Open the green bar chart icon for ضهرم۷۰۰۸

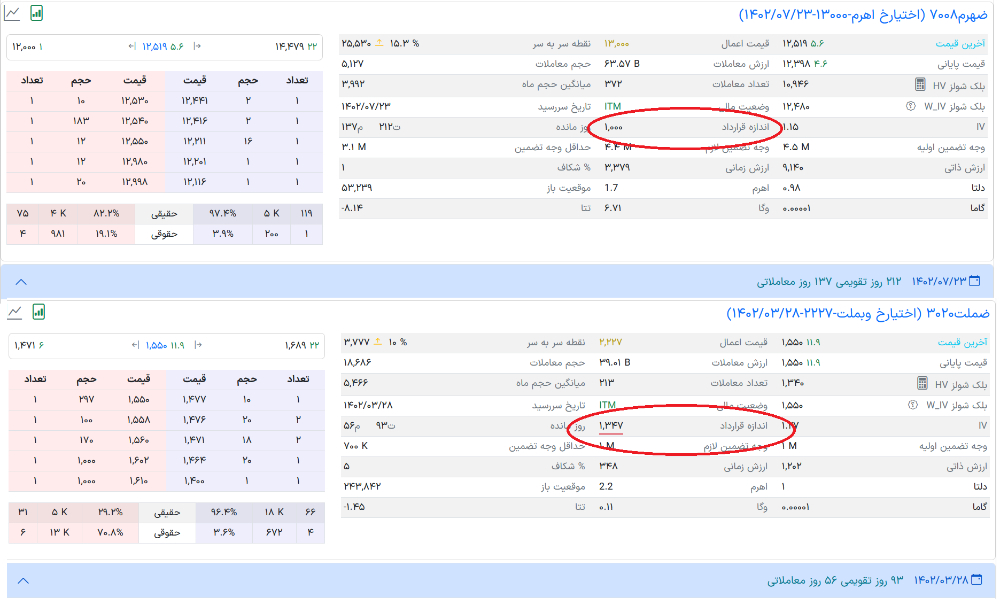(36, 13)
